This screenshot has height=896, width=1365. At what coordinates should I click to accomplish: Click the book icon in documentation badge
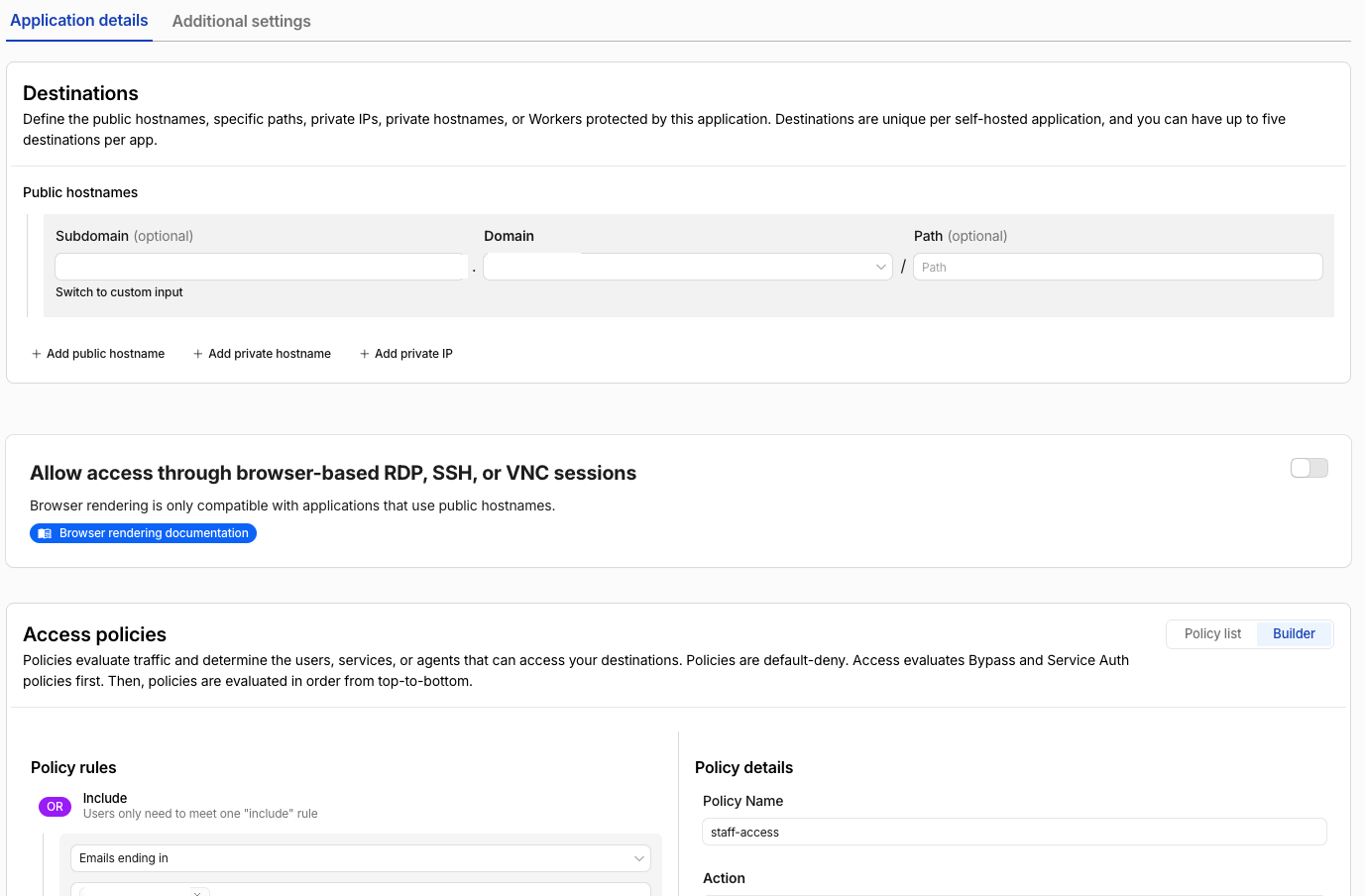pos(45,533)
